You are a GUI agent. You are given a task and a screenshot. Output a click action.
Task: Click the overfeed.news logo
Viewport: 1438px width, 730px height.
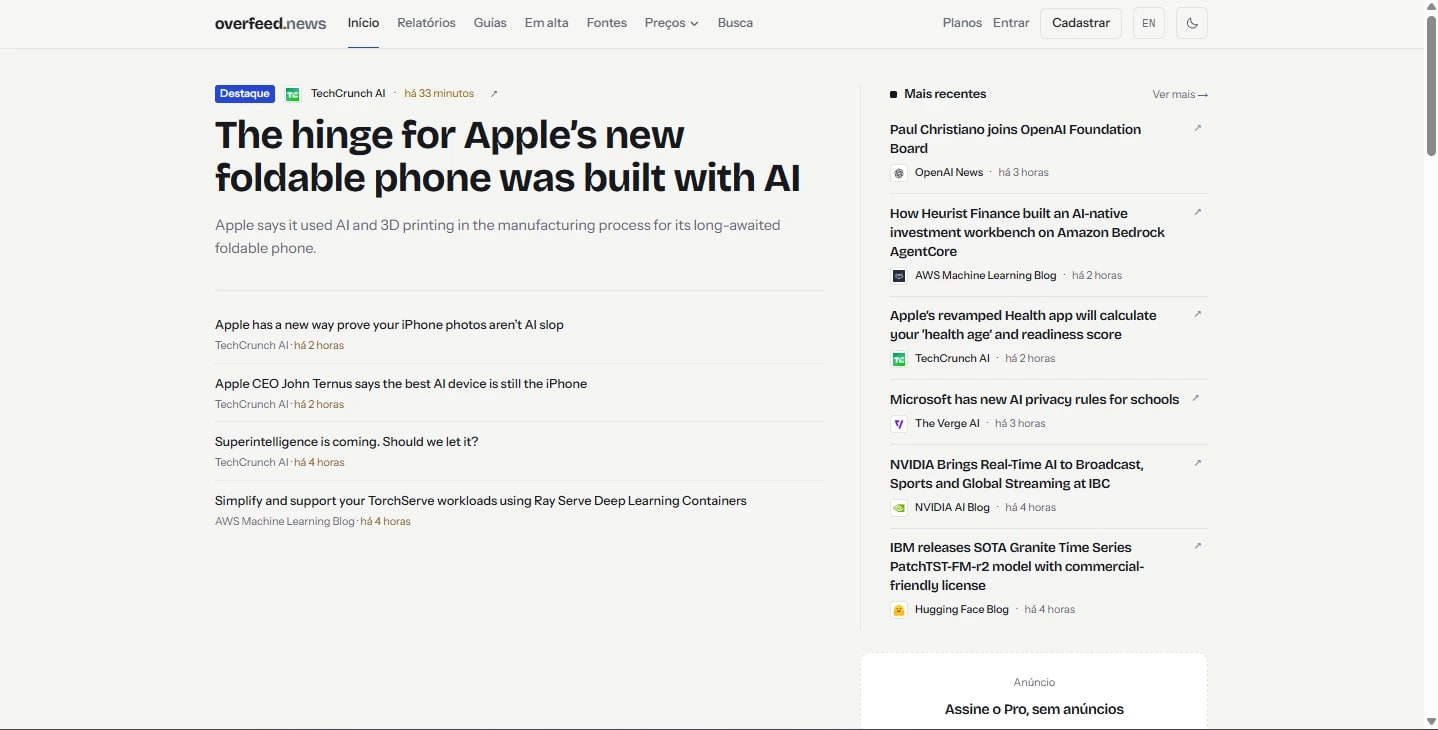pyautogui.click(x=270, y=23)
